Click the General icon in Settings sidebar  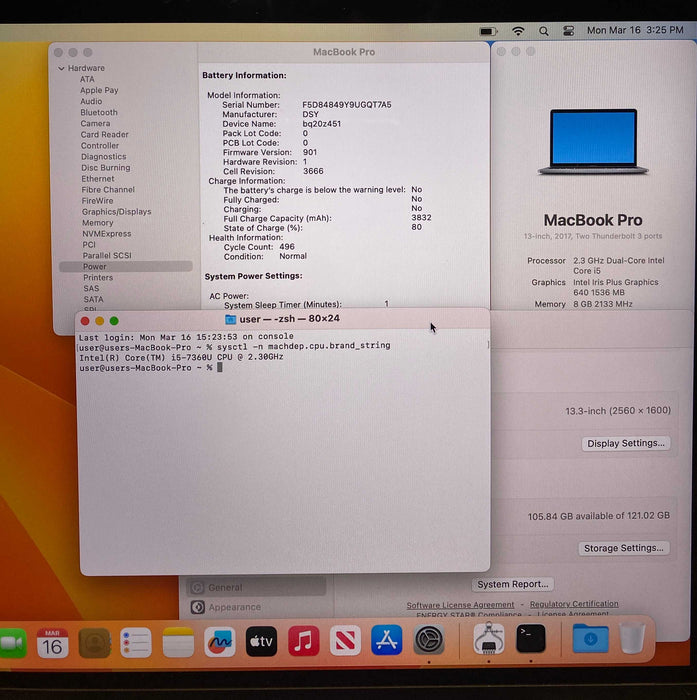197,588
